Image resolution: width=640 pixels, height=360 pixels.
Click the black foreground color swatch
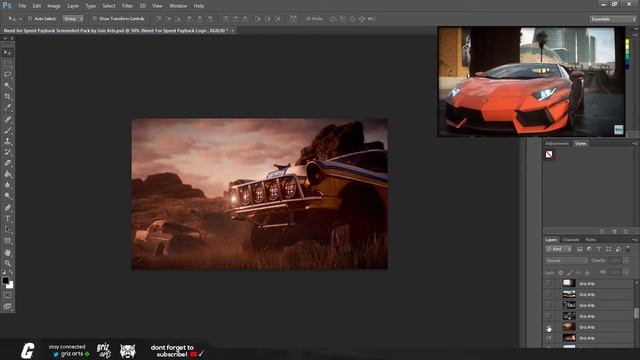pos(5,280)
